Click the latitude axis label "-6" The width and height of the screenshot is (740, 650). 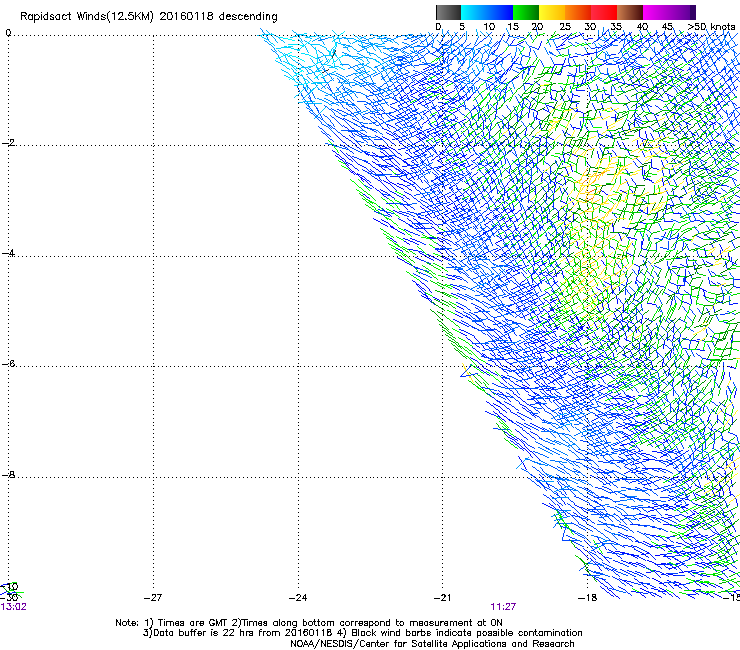tap(8, 363)
